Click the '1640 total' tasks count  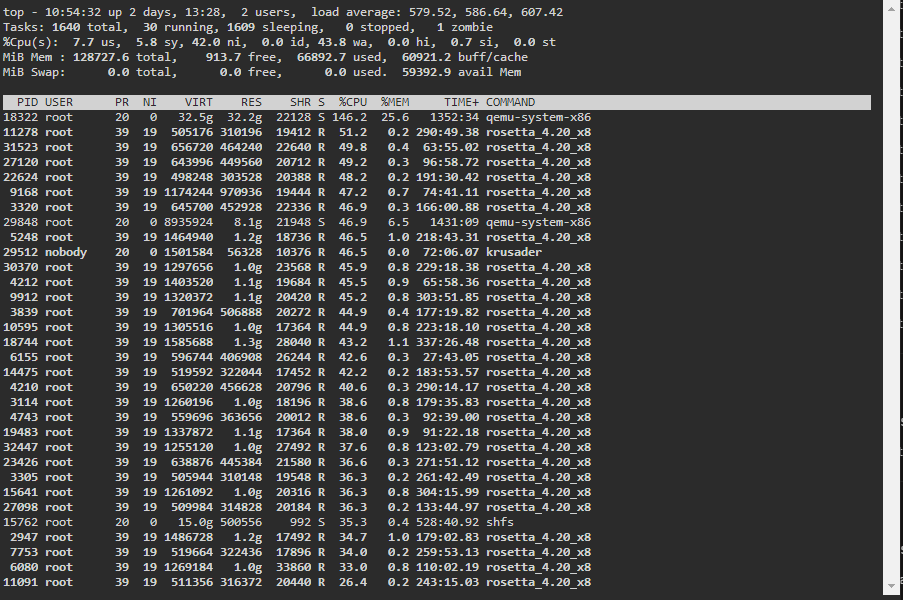pyautogui.click(x=86, y=27)
